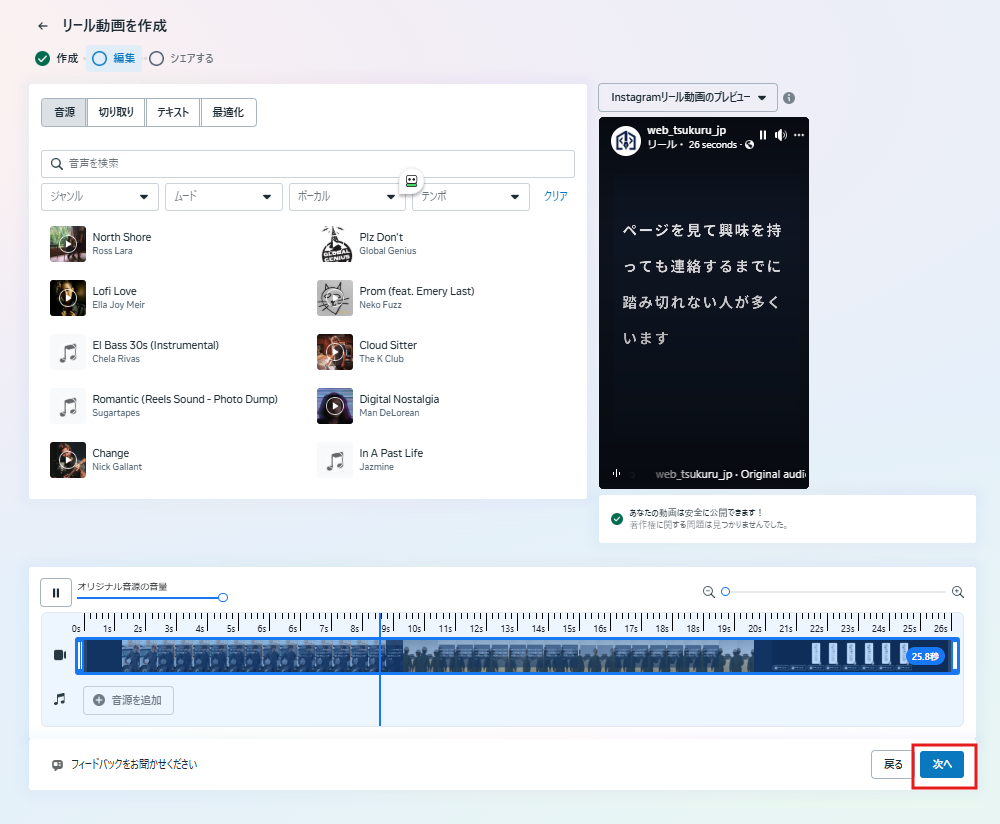Select the 編集 step radio
The width and height of the screenshot is (1000, 824).
(x=99, y=58)
